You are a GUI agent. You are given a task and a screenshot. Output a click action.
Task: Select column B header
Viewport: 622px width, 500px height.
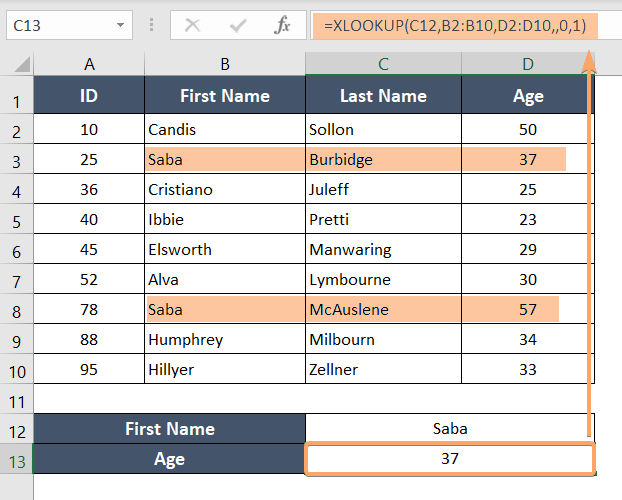tap(225, 64)
